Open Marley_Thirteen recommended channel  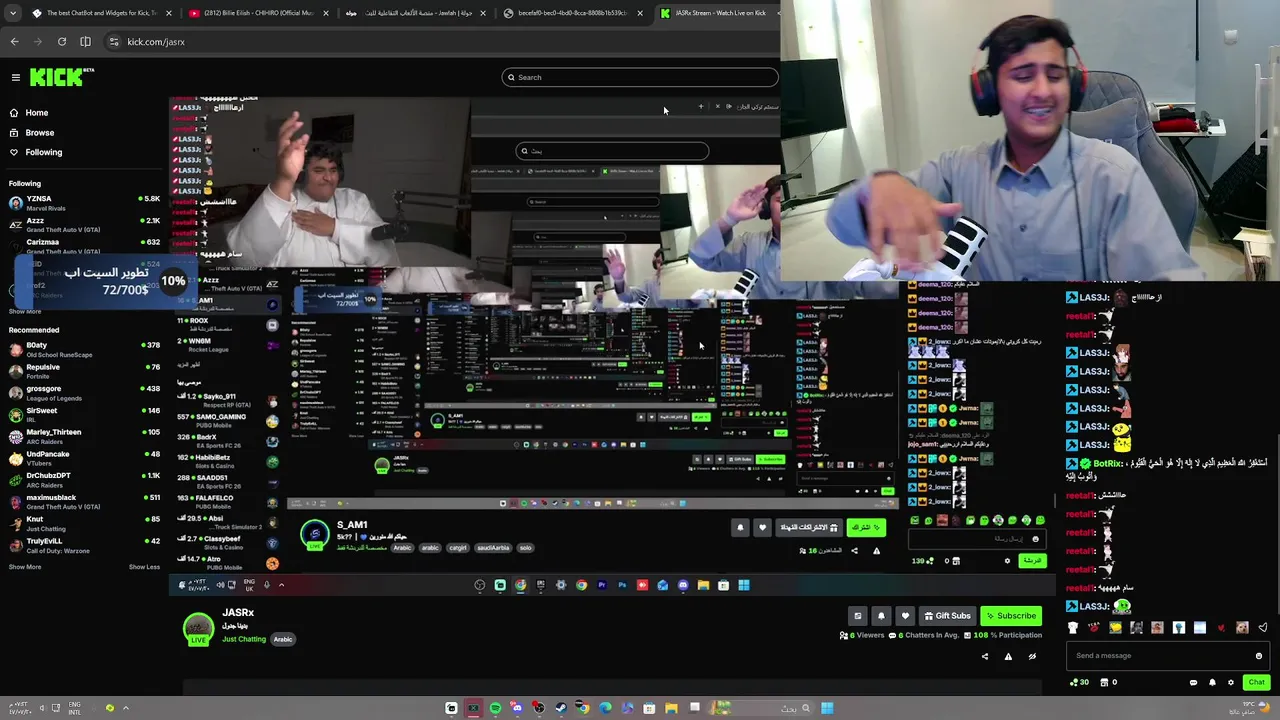pos(84,436)
